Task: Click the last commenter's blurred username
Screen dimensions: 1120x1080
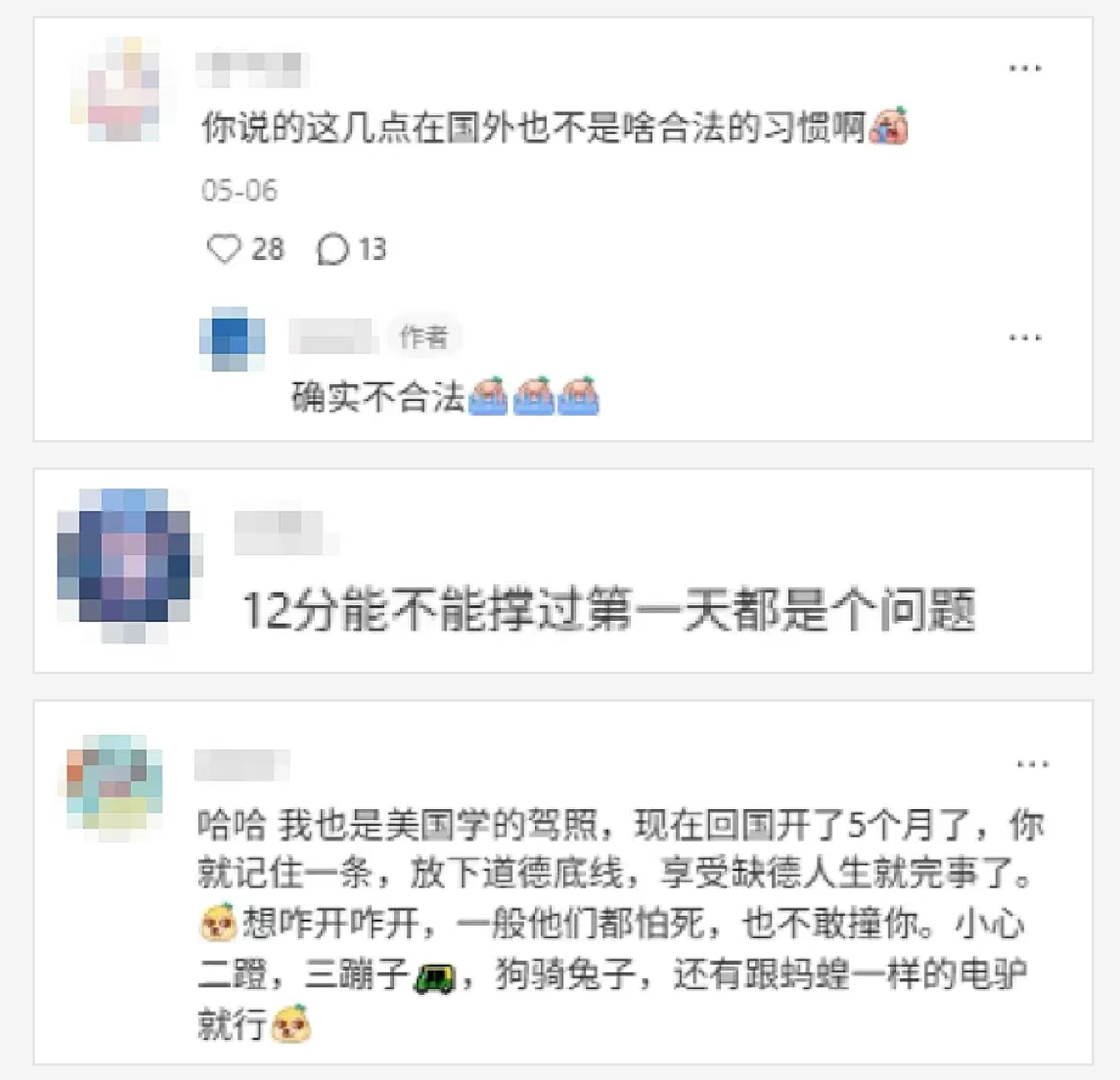Action: [x=242, y=765]
